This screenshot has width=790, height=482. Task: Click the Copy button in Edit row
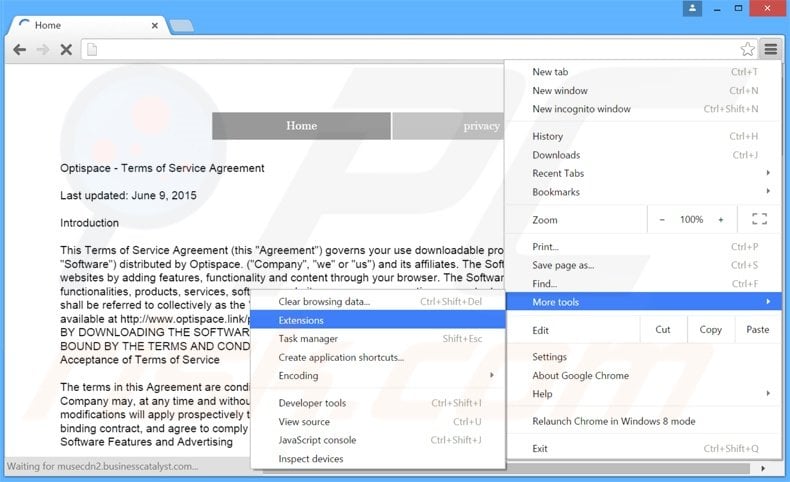(x=710, y=329)
